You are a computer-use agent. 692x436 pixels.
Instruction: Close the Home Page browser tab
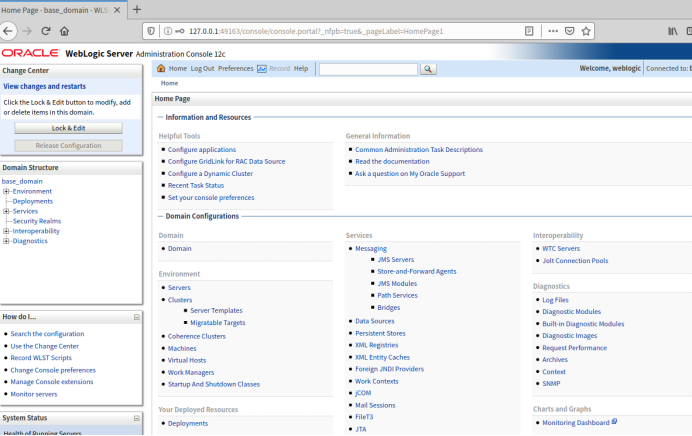[117, 10]
